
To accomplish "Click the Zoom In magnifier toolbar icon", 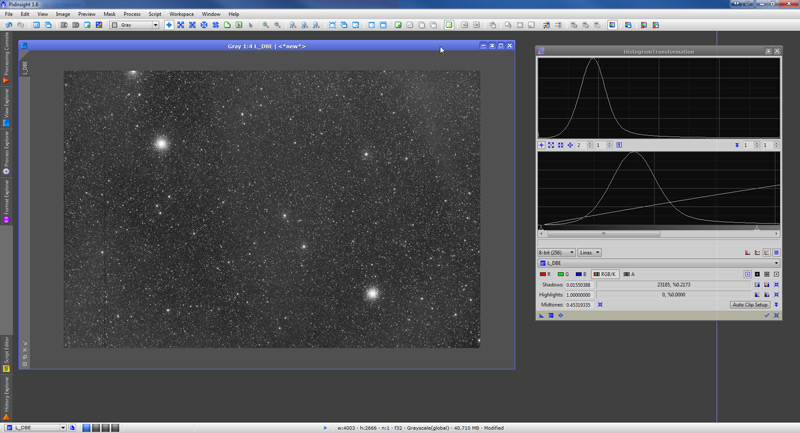I will click(x=265, y=24).
